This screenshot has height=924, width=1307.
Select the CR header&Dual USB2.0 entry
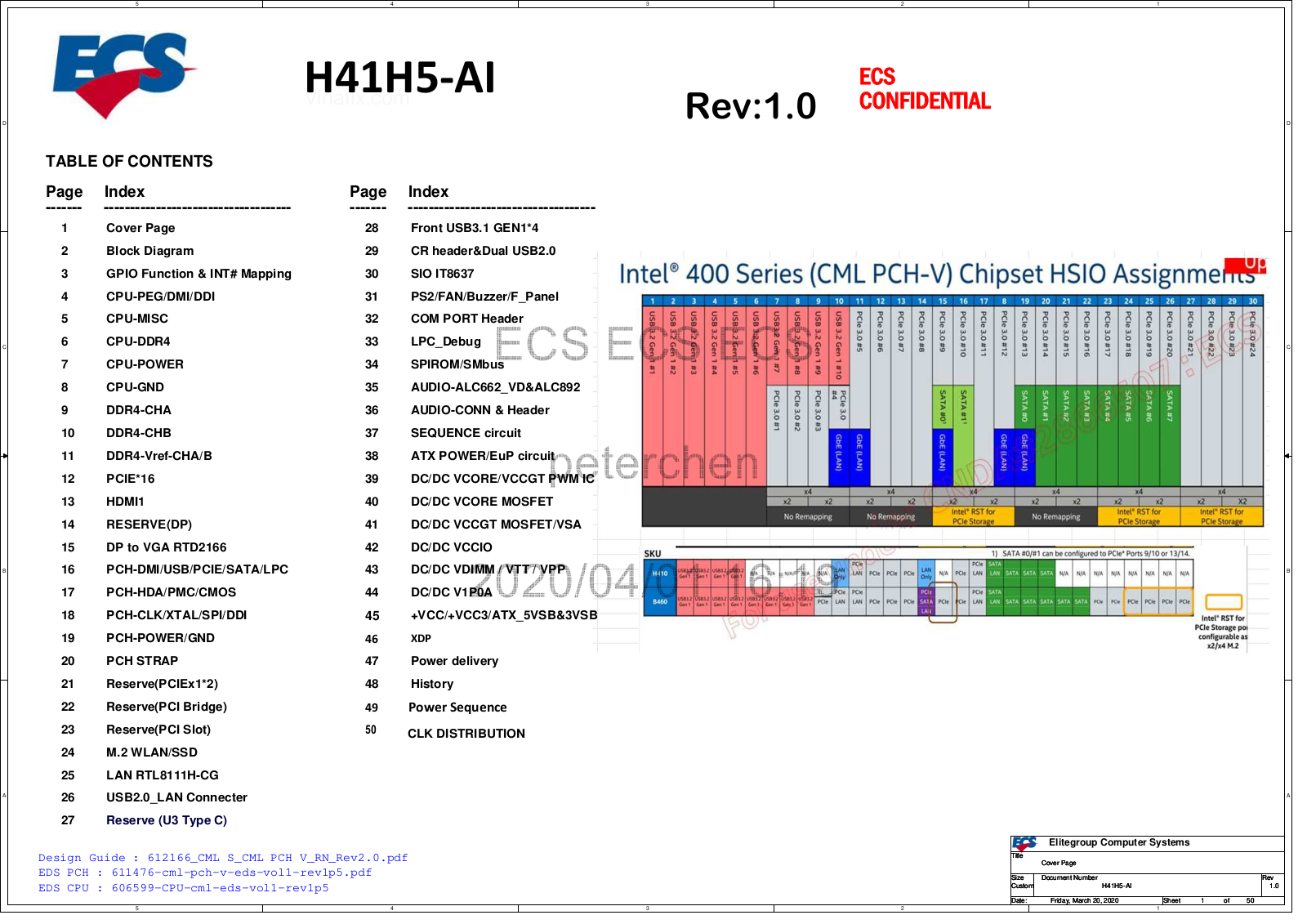tap(484, 251)
